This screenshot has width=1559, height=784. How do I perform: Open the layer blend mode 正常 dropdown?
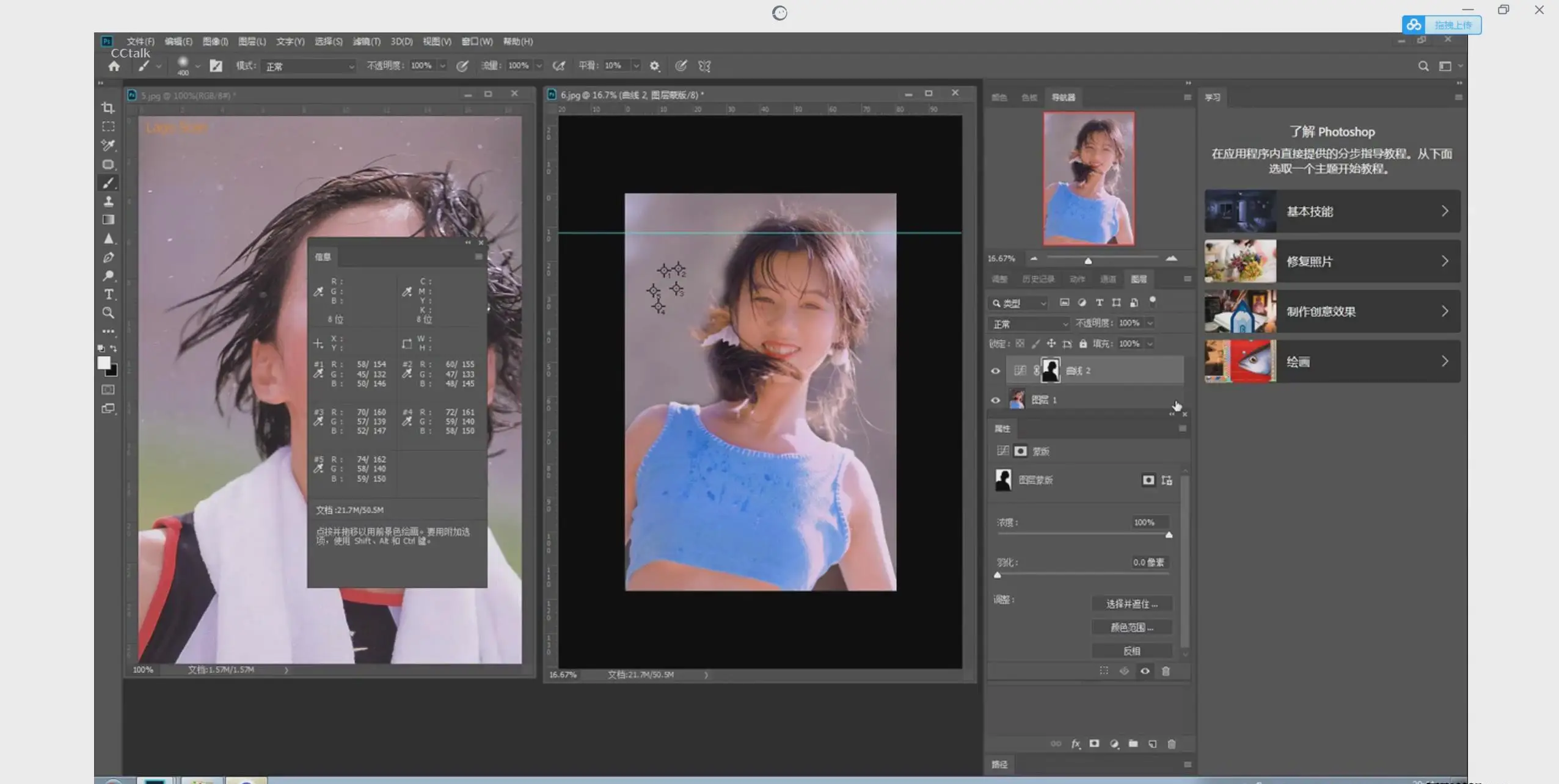coord(1029,324)
